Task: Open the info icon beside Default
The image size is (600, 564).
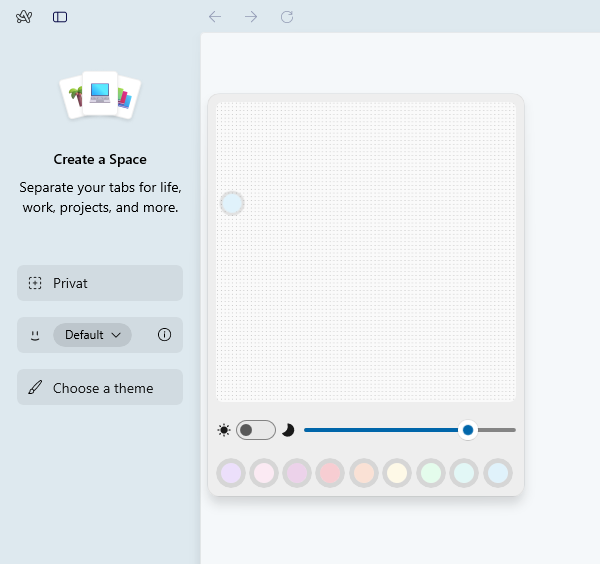Action: point(164,335)
